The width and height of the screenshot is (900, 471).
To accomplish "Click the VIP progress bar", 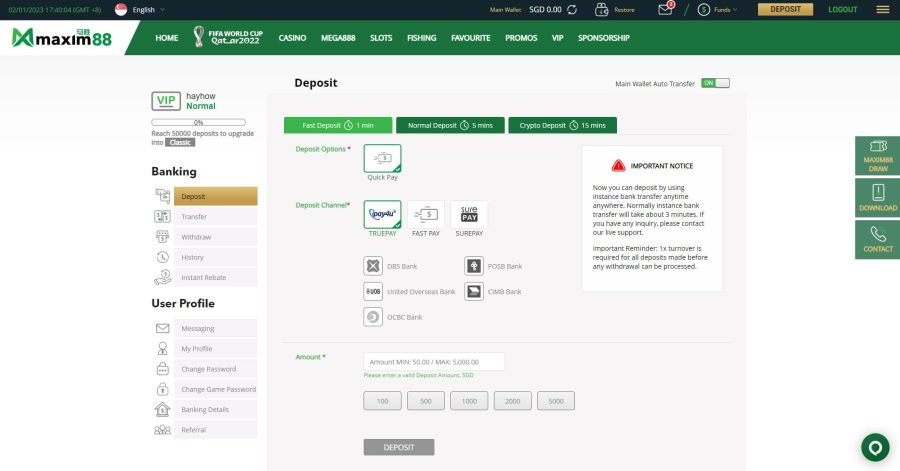I will pos(198,122).
